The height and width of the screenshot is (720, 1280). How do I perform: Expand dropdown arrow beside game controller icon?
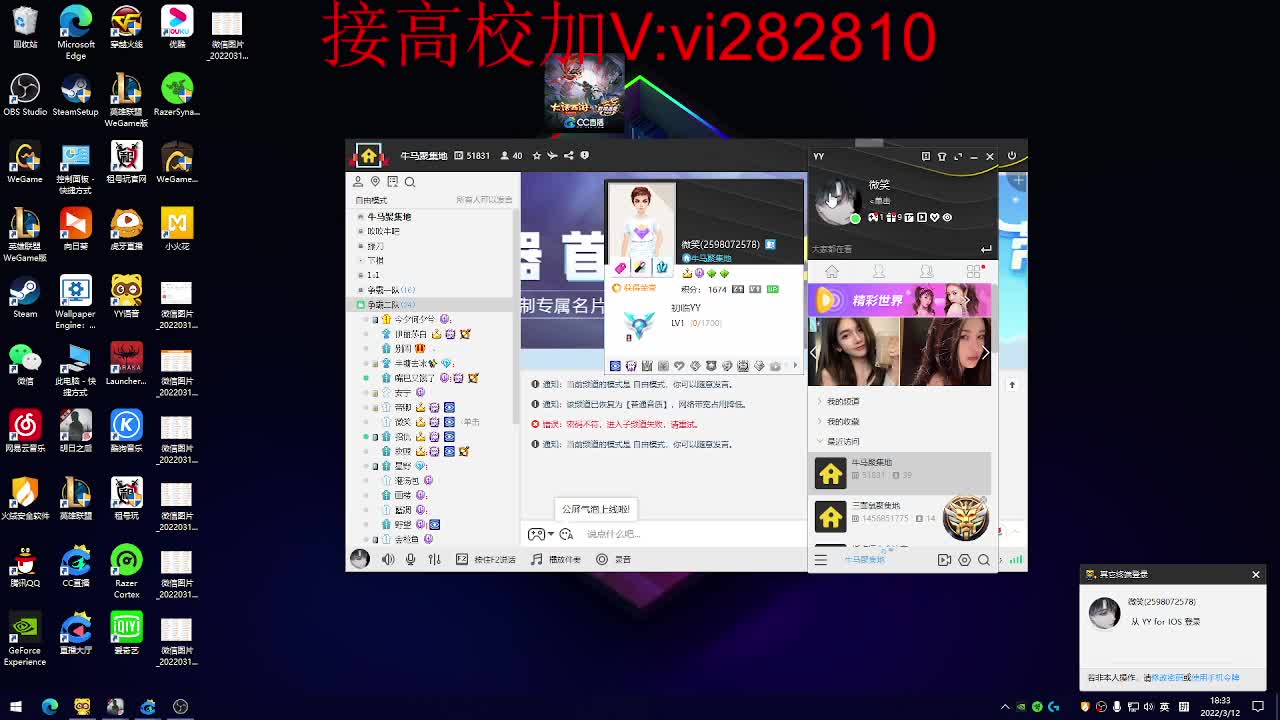550,534
